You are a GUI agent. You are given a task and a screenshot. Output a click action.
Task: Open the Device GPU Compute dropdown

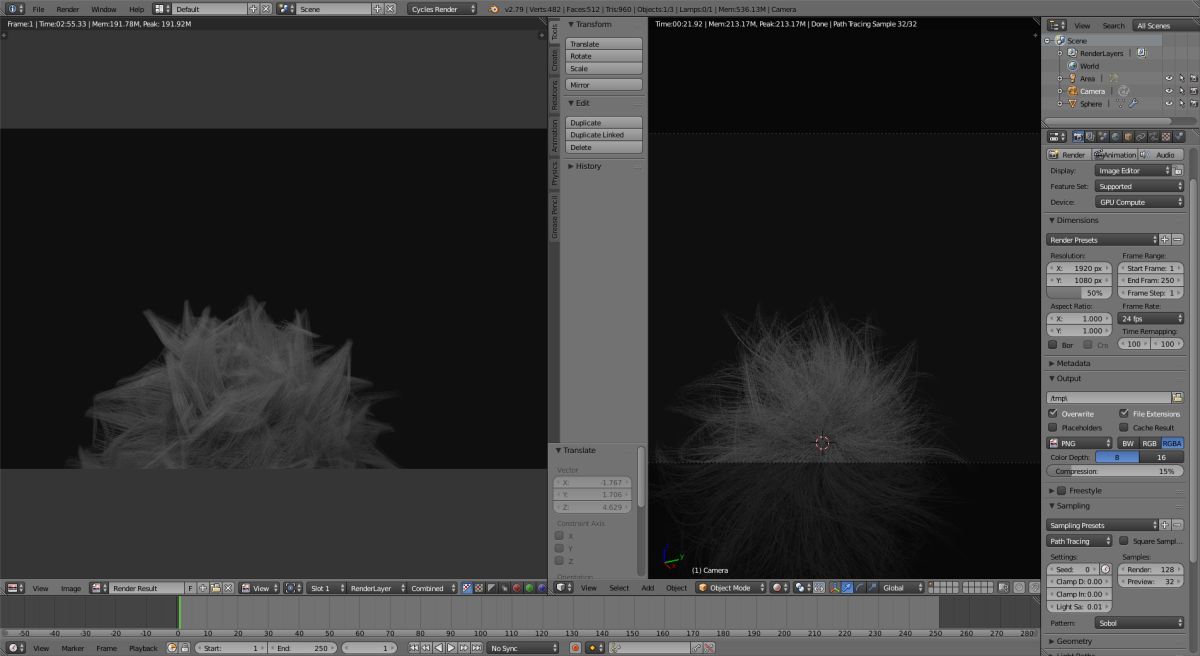(1139, 202)
